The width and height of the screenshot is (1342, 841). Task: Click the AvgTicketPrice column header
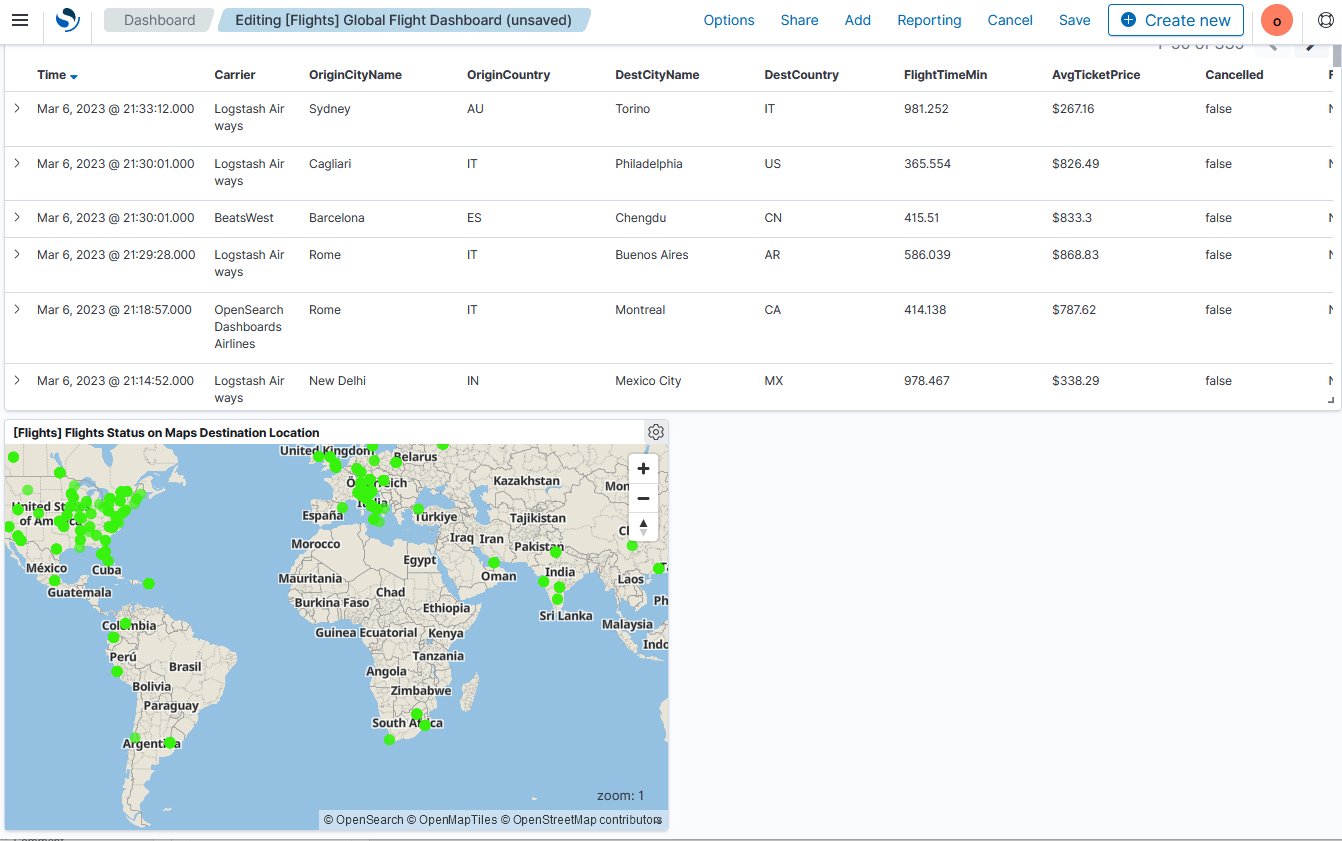coord(1096,75)
